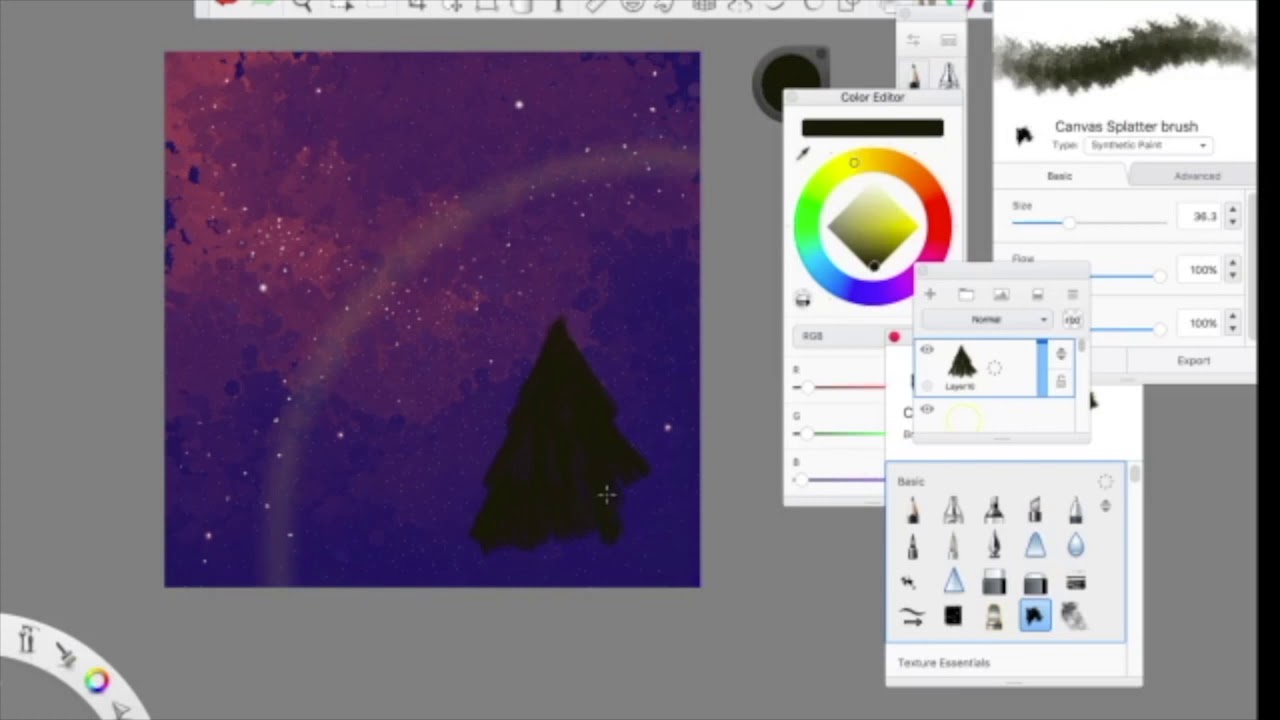Image resolution: width=1280 pixels, height=720 pixels.
Task: Click the current color bar in Color Editor
Action: coord(872,128)
